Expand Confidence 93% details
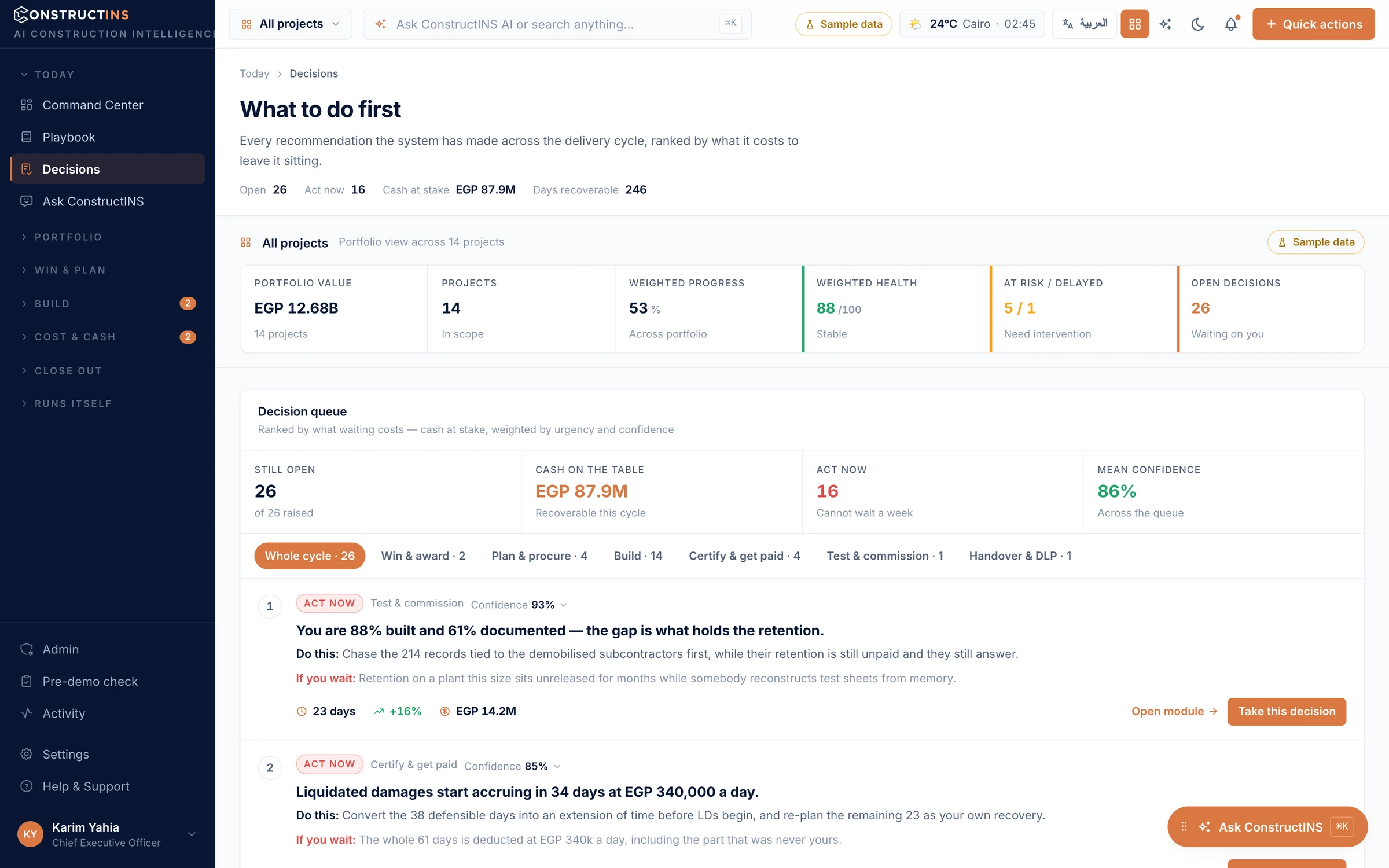This screenshot has height=868, width=1389. [519, 605]
